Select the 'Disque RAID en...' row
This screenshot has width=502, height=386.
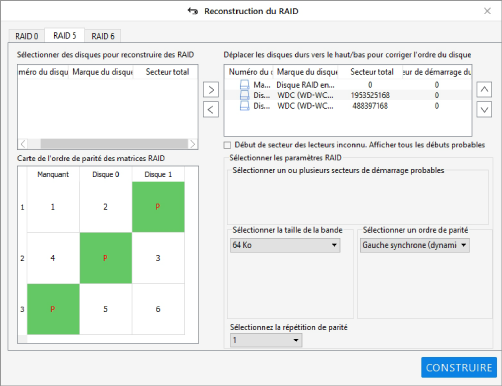click(x=348, y=85)
